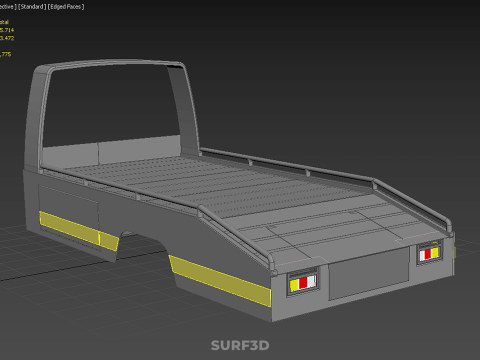480x360 pixels.
Task: Open the cut-off Perspective viewport label menu
Action: pyautogui.click(x=8, y=7)
